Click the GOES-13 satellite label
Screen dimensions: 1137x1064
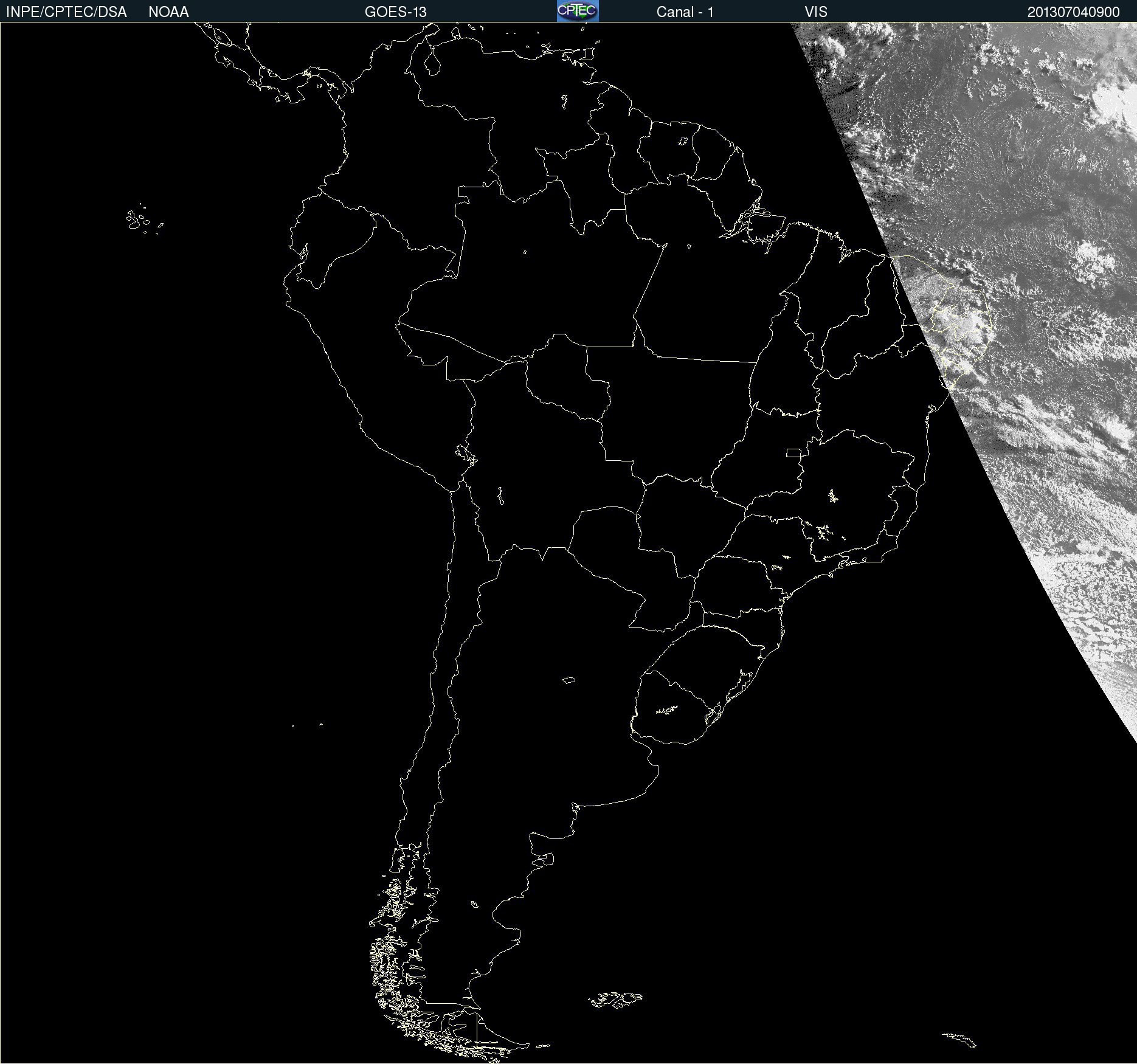click(396, 12)
